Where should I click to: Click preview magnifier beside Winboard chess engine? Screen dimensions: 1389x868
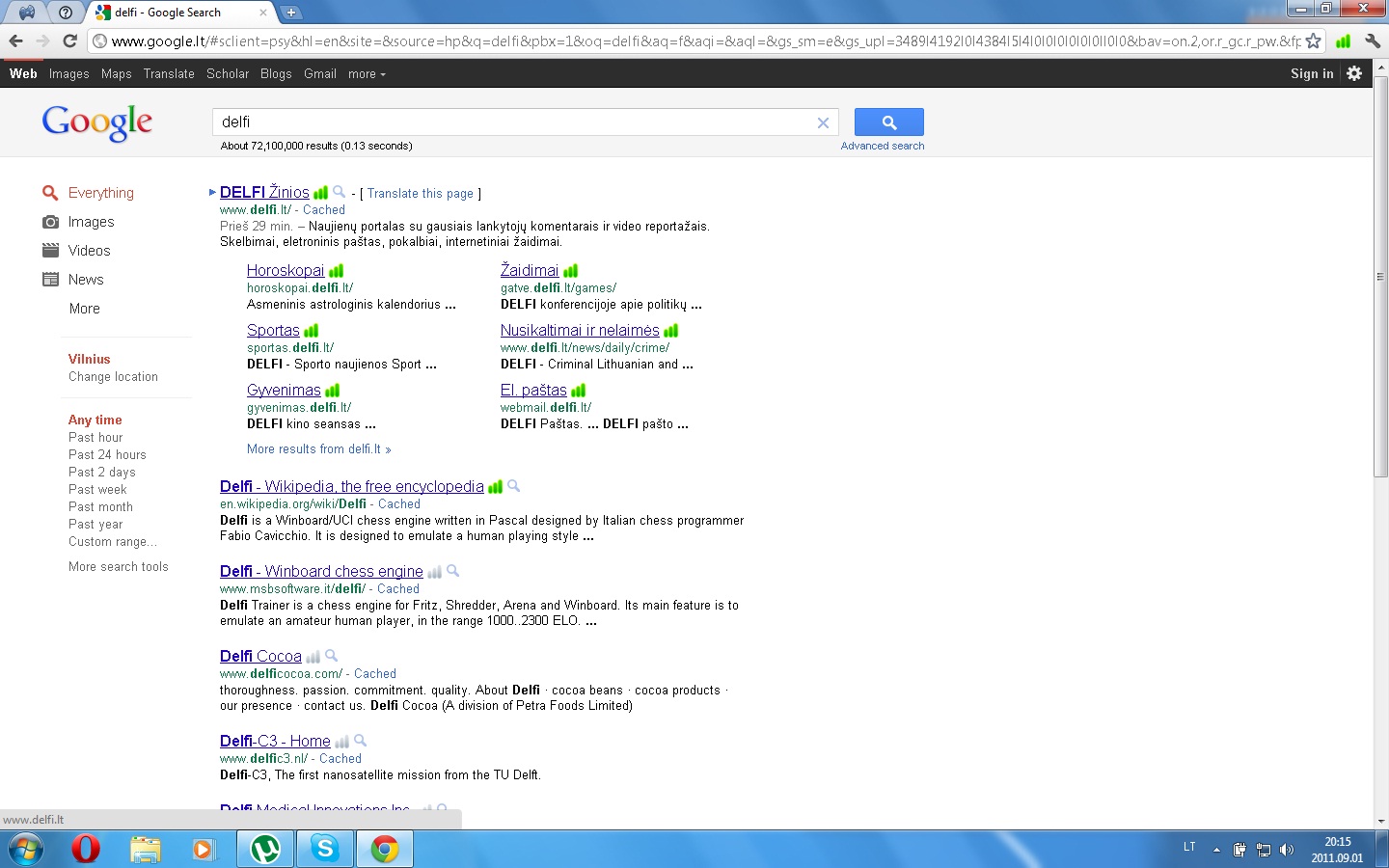[452, 571]
